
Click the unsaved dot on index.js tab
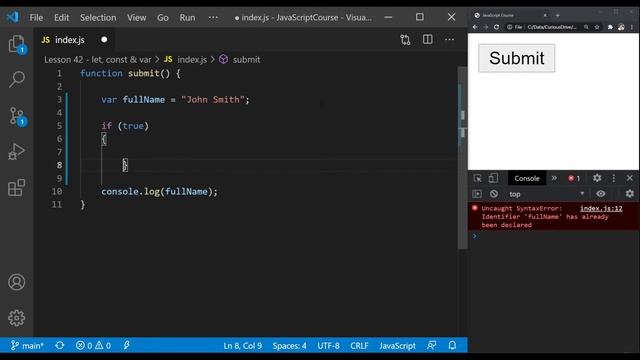pyautogui.click(x=104, y=40)
